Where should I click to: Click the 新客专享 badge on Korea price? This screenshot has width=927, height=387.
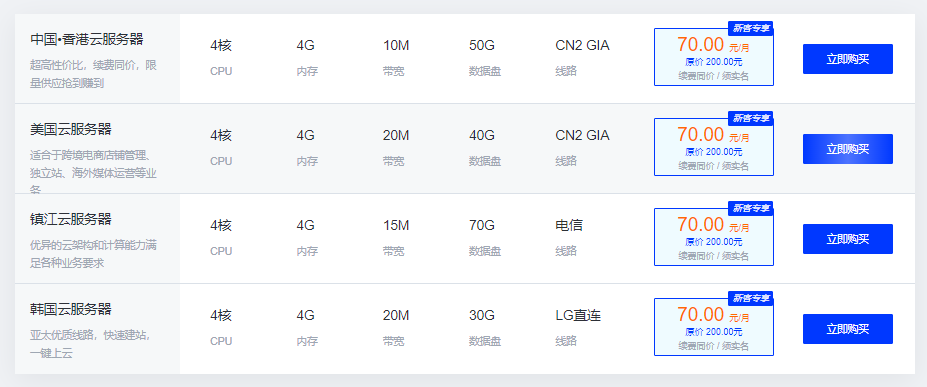[751, 298]
